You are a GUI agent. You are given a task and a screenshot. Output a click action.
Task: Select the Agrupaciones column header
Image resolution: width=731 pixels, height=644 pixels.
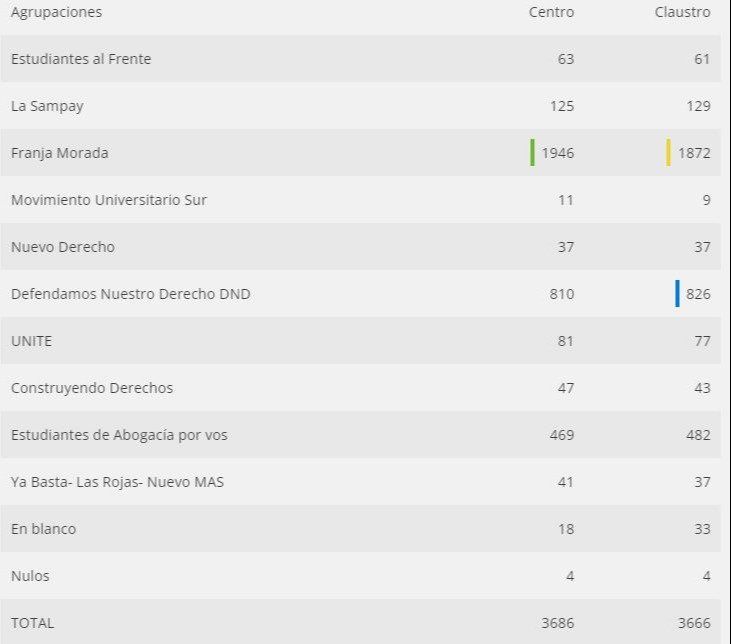tap(56, 12)
